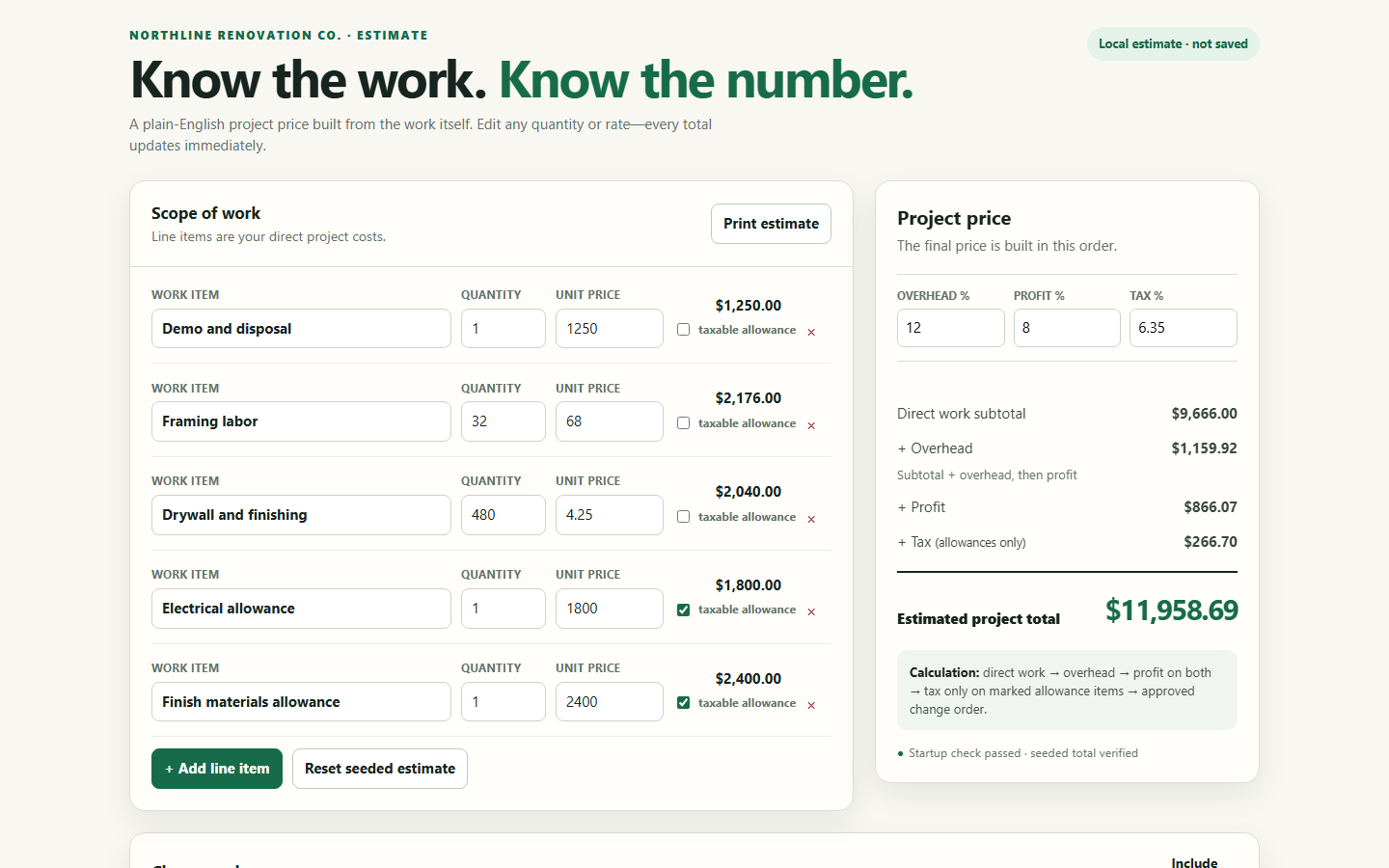Edit the Drywall quantity field showing 480

(504, 515)
